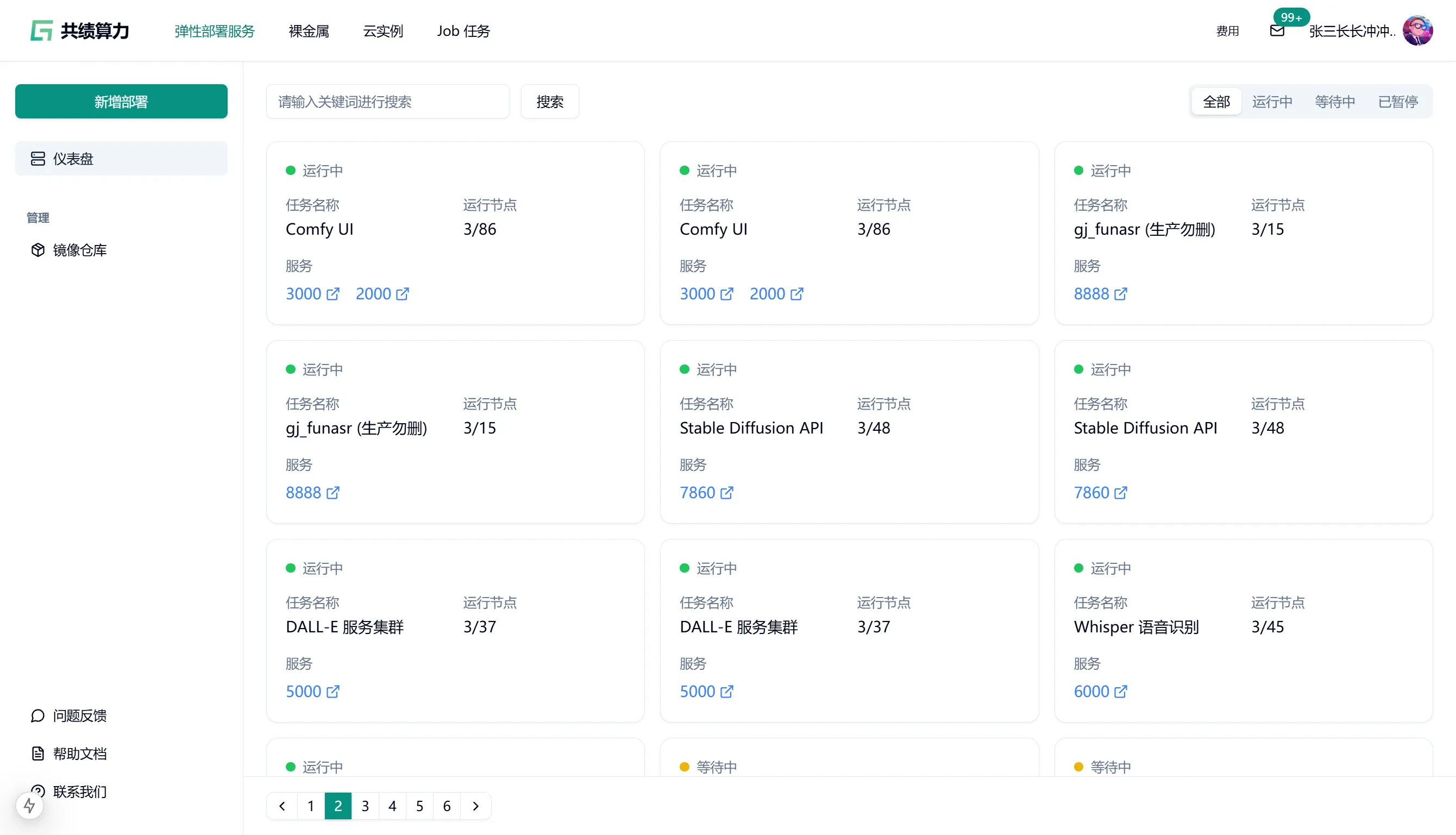This screenshot has width=1456, height=835.
Task: Open the 张三长长冲冲 user name
Action: pos(1352,31)
